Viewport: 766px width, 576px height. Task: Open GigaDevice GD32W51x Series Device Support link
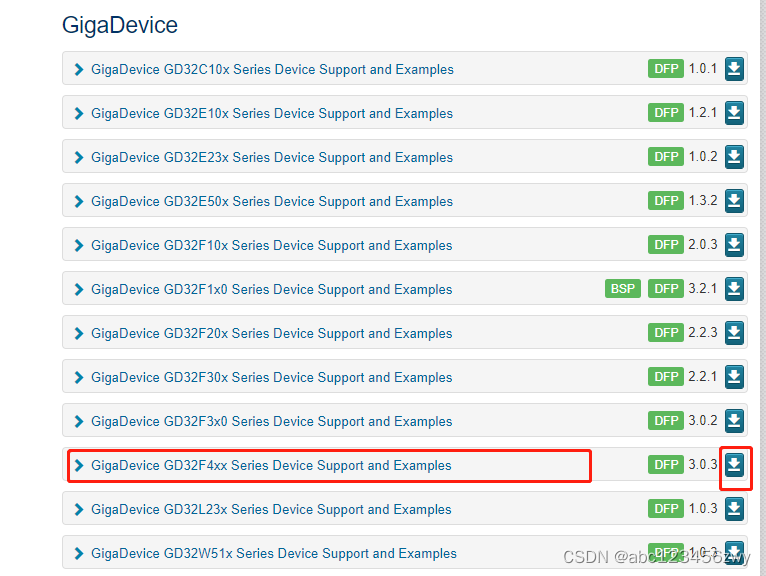(274, 553)
